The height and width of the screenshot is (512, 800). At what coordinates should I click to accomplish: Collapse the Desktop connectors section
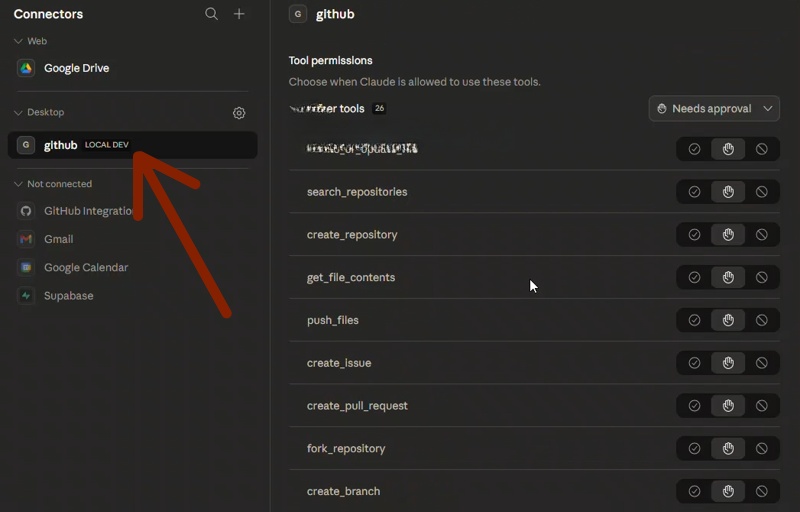tap(18, 112)
